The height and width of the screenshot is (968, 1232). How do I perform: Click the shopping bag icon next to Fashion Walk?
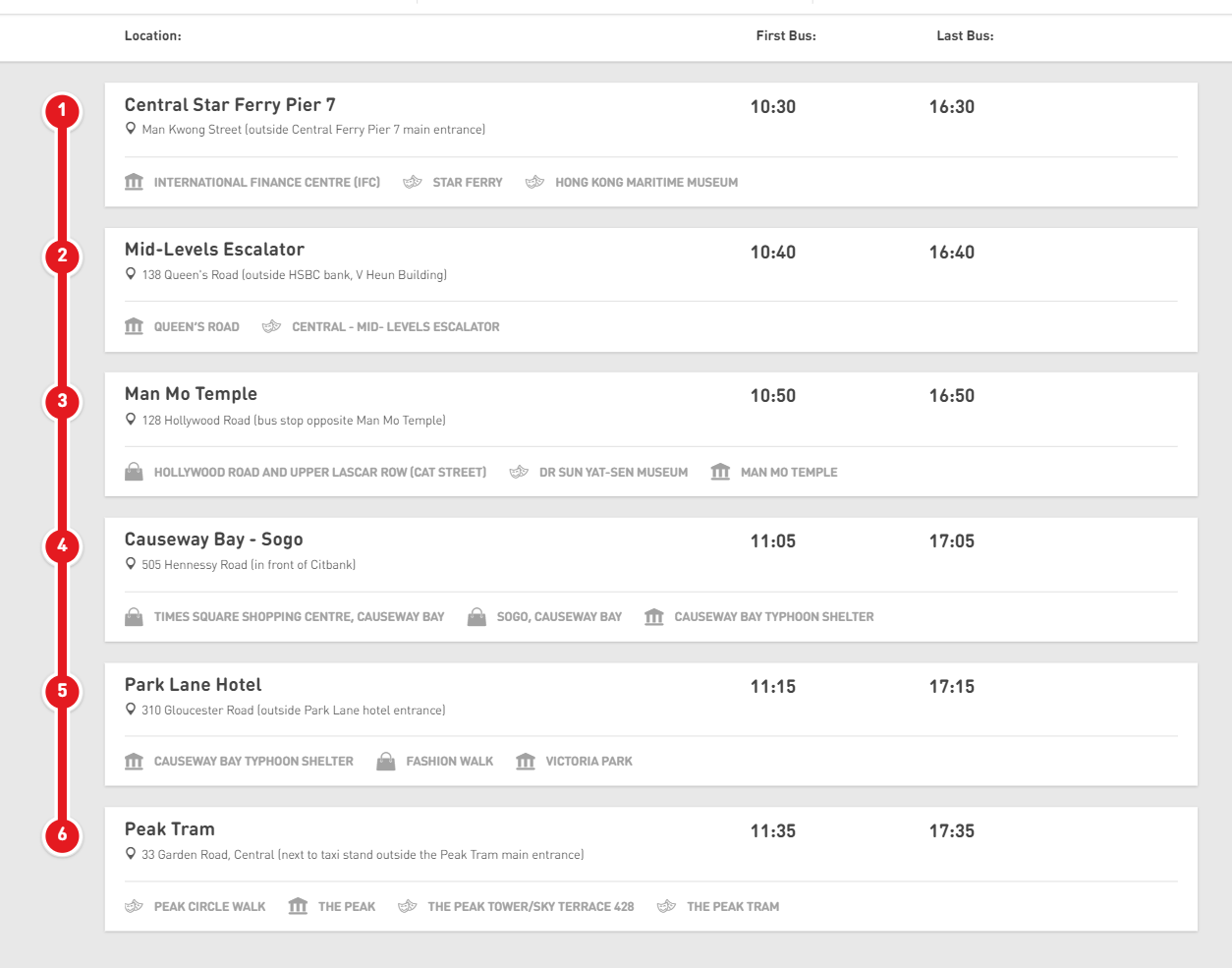[386, 762]
